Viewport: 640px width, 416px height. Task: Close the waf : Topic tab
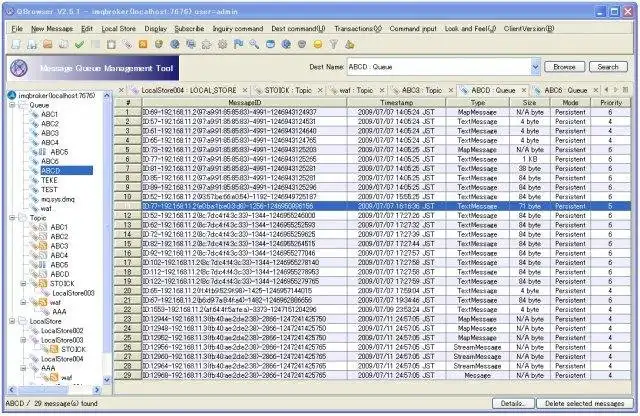tap(382, 90)
